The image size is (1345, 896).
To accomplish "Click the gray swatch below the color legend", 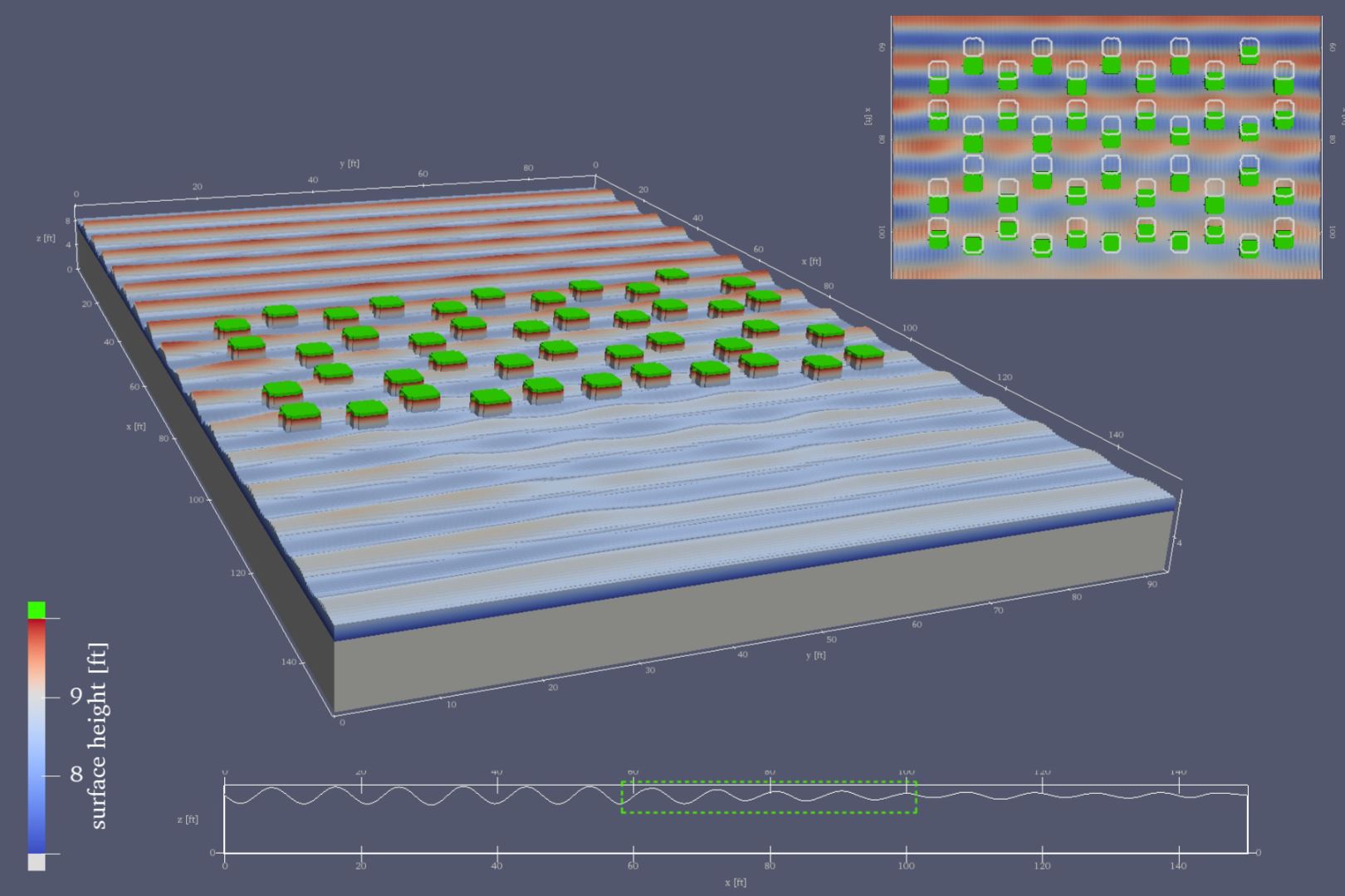I will pyautogui.click(x=37, y=862).
